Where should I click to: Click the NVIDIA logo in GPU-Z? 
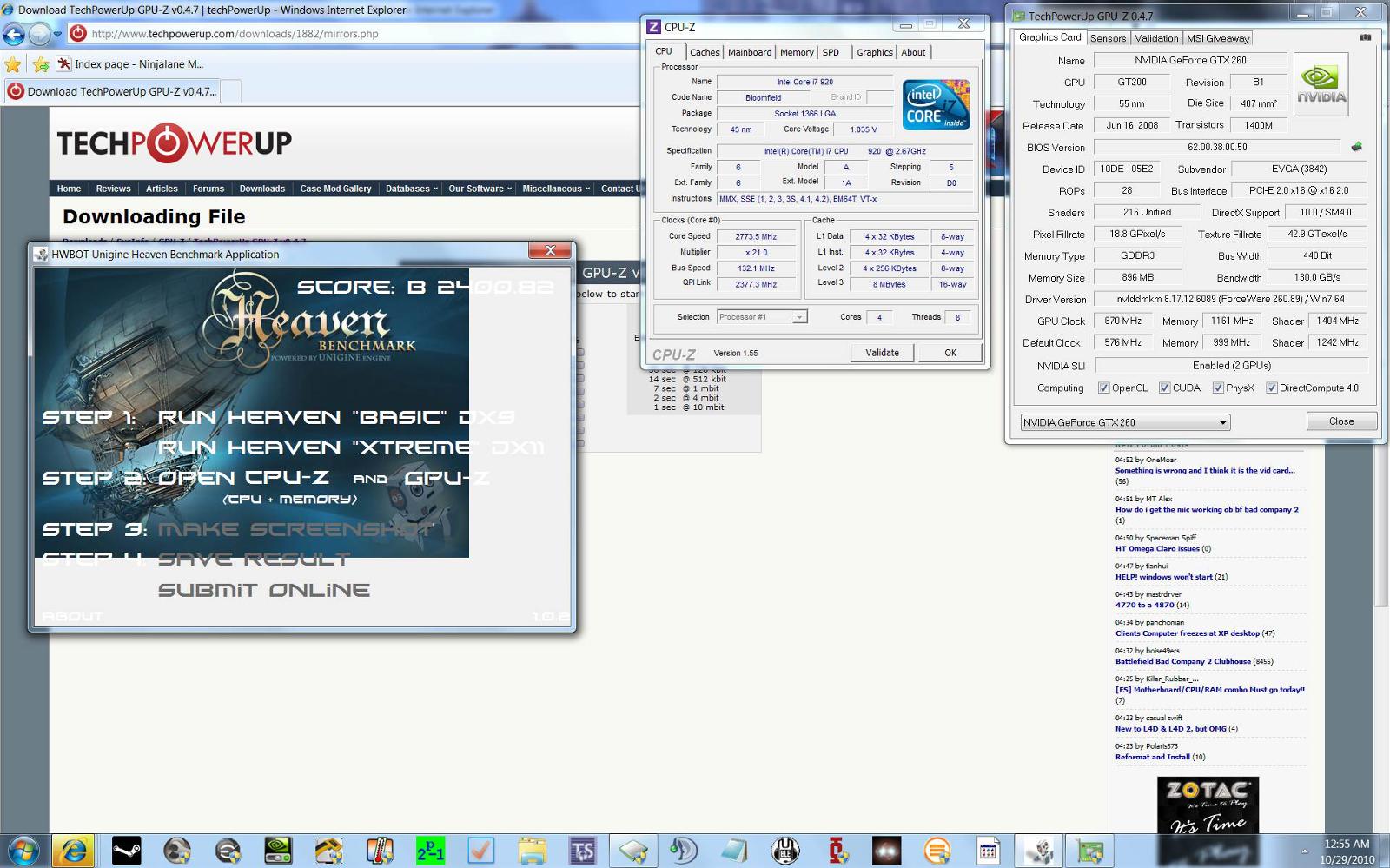click(1320, 84)
